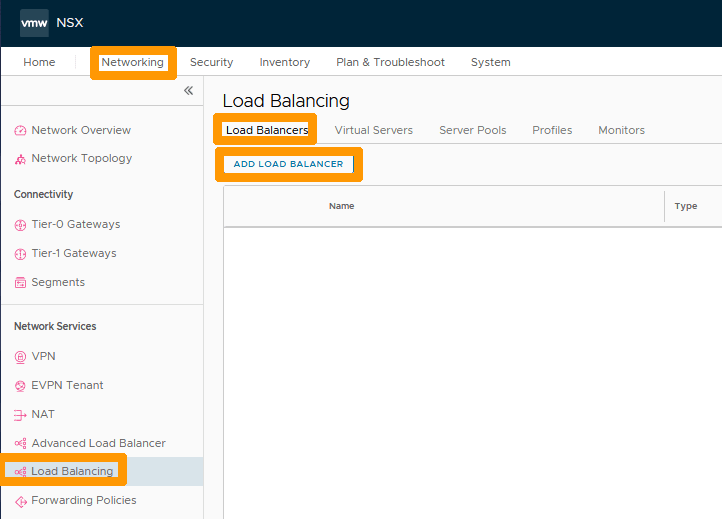The width and height of the screenshot is (722, 519).
Task: Open the System tab
Action: pyautogui.click(x=490, y=62)
